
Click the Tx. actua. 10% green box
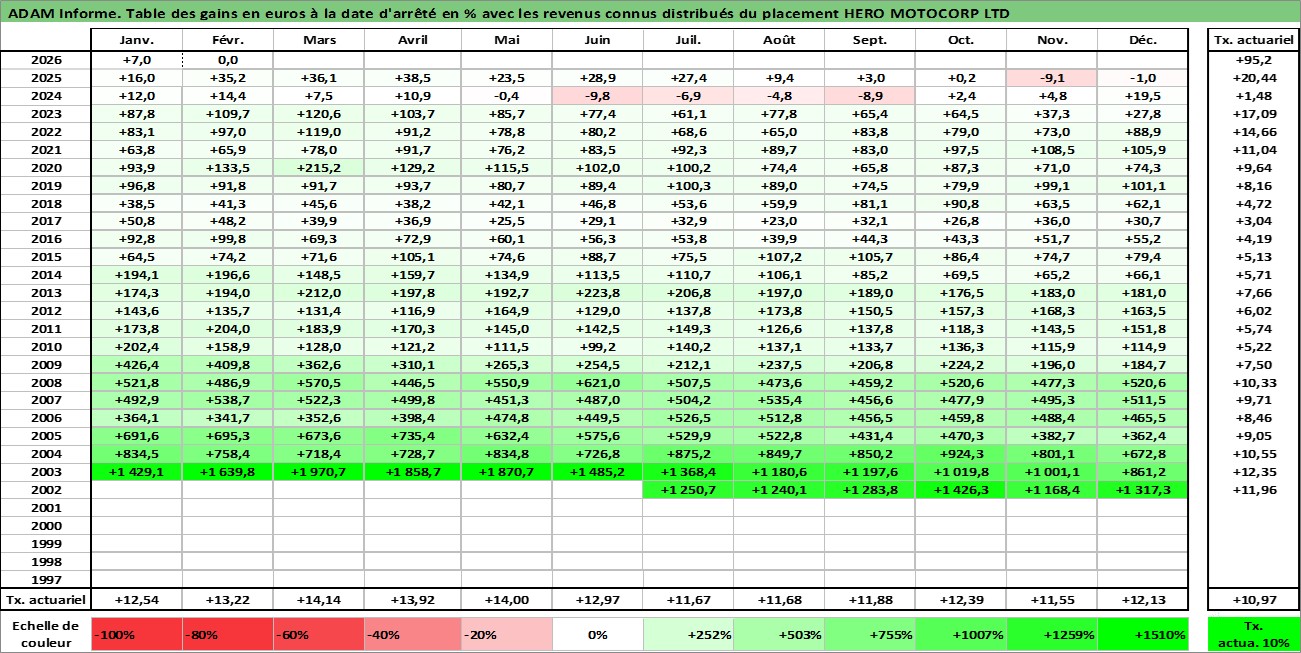point(1253,634)
